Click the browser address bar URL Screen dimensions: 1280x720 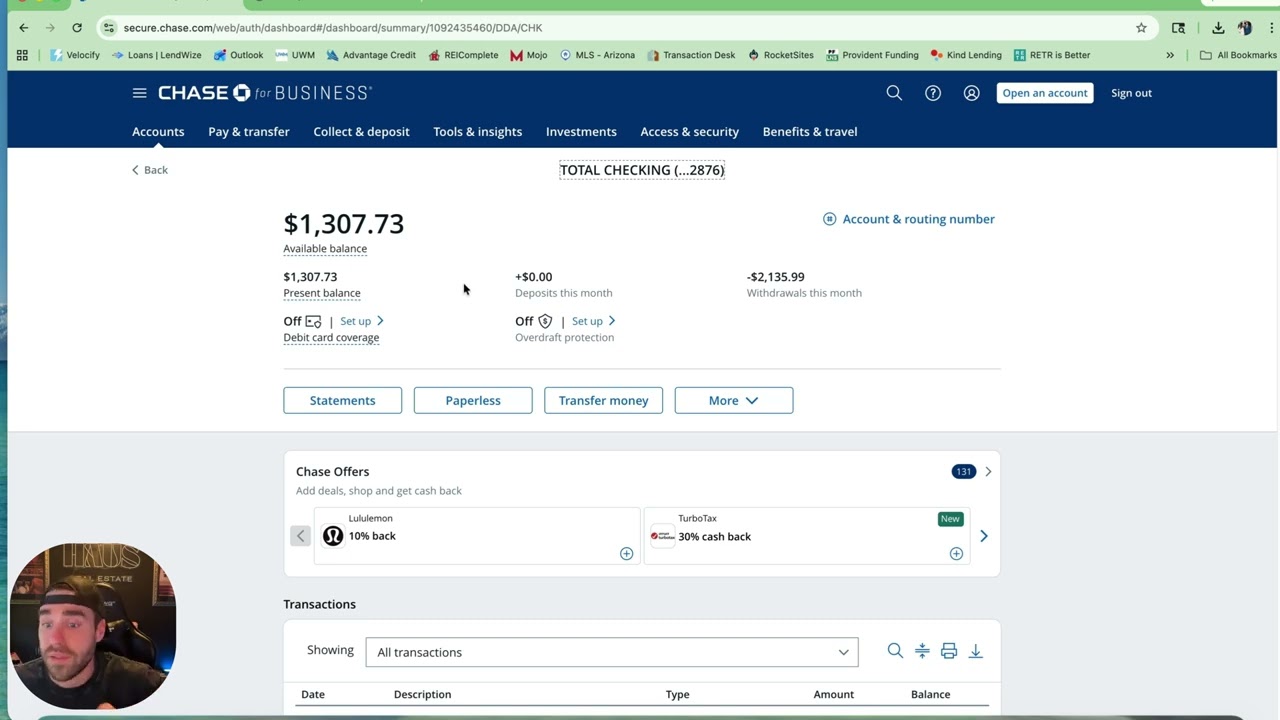(333, 28)
